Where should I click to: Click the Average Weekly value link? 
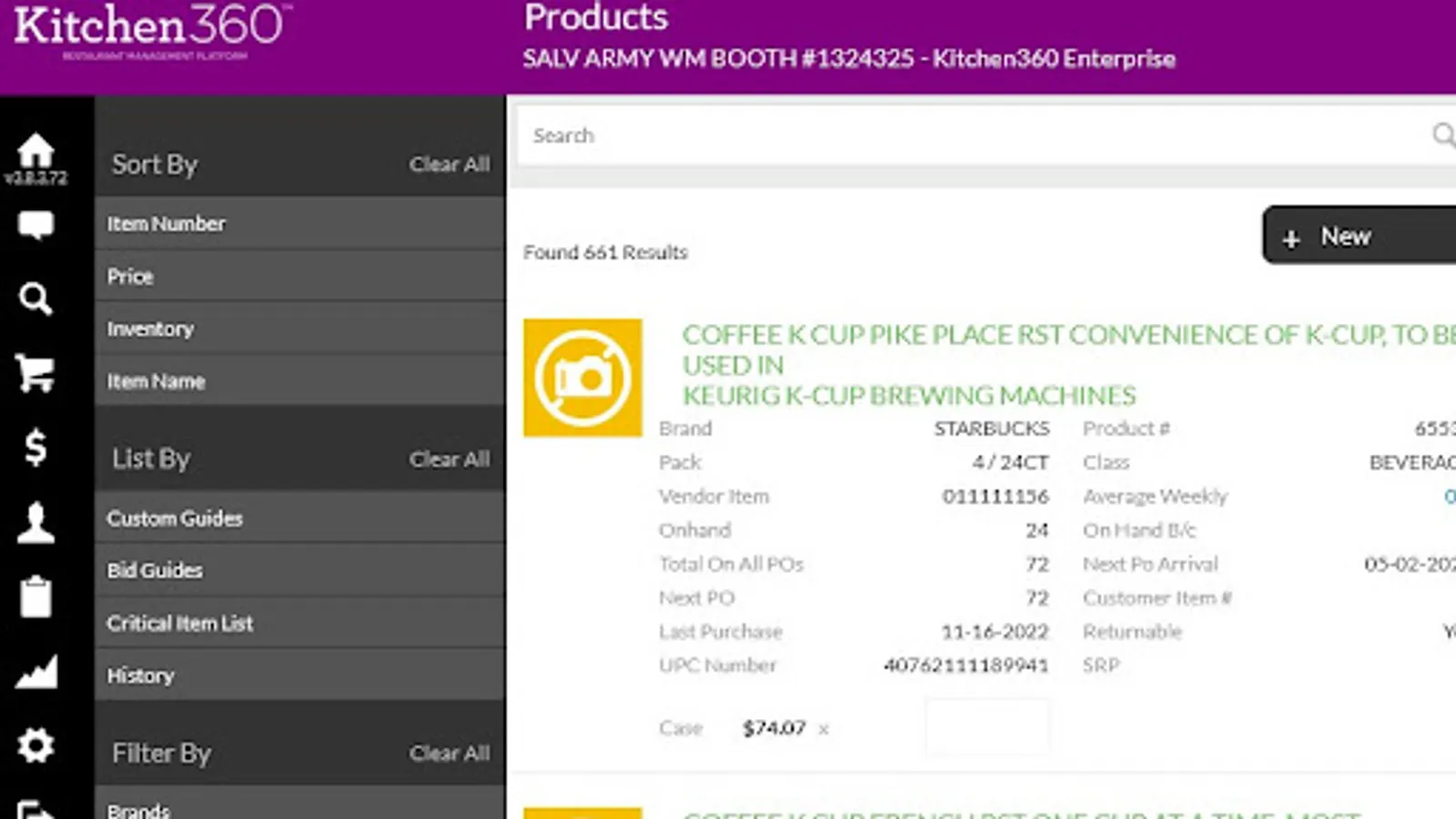[1450, 497]
